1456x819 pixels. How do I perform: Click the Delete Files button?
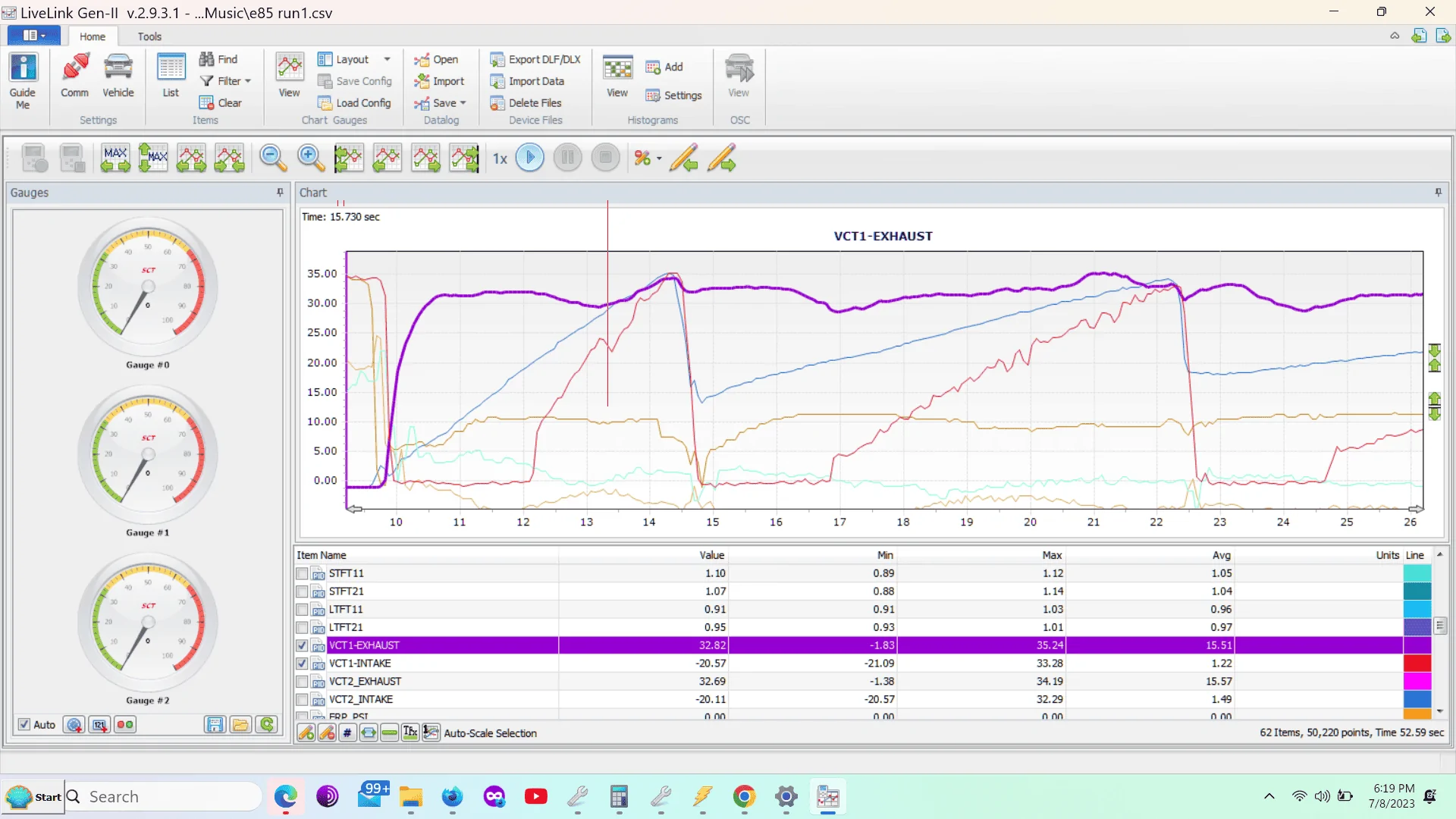pos(526,103)
